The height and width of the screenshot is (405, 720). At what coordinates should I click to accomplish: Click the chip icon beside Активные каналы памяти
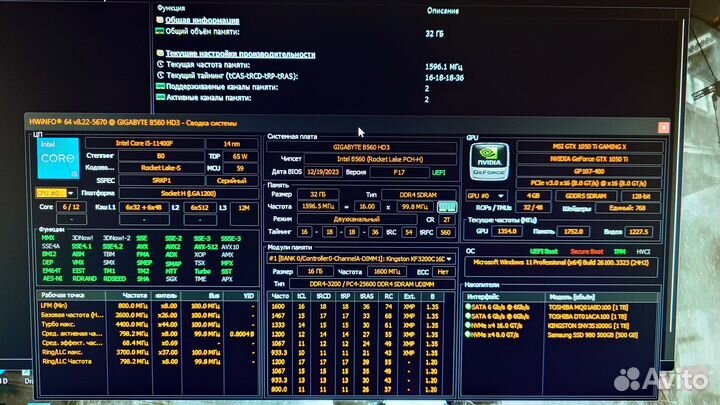coord(160,97)
